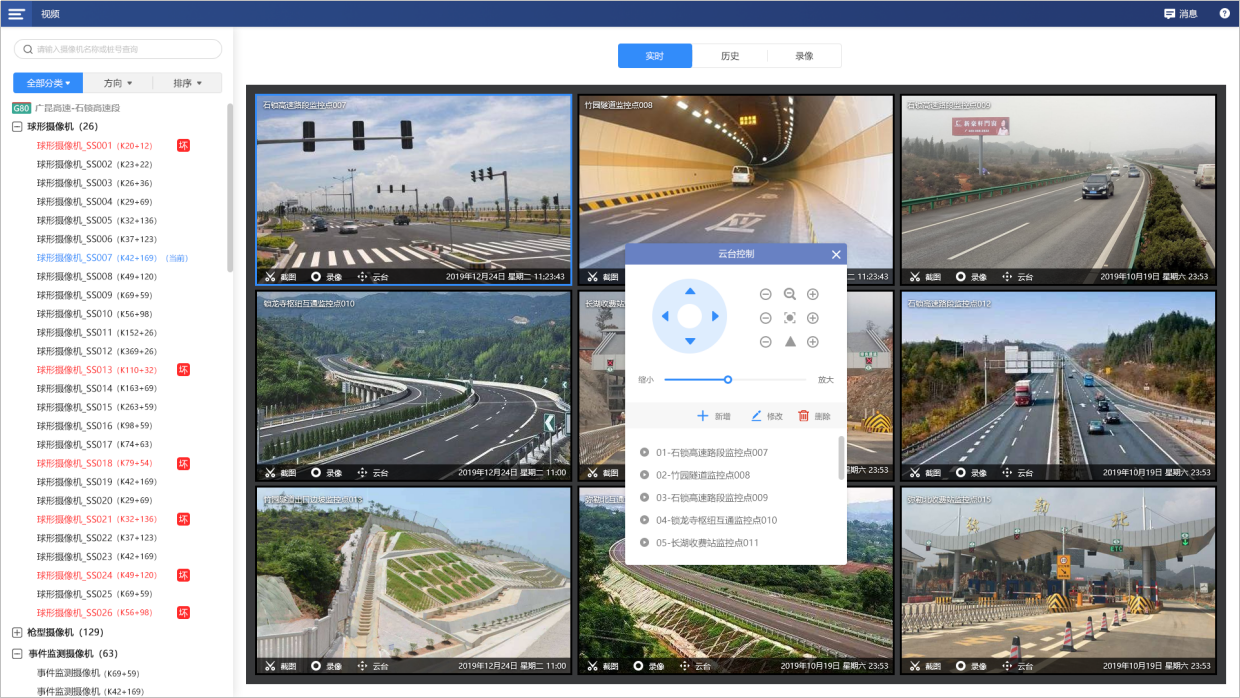Click plus button in focus-frame row
1240x698 pixels.
coord(813,318)
